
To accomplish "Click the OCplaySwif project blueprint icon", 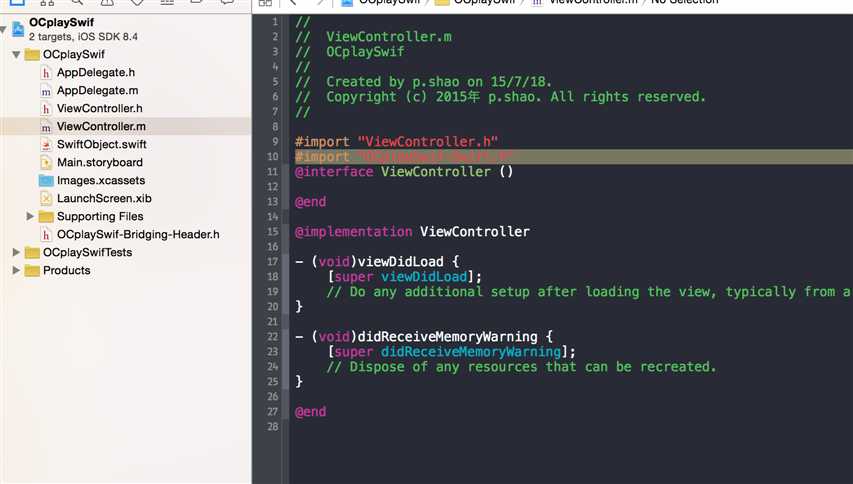I will point(18,29).
